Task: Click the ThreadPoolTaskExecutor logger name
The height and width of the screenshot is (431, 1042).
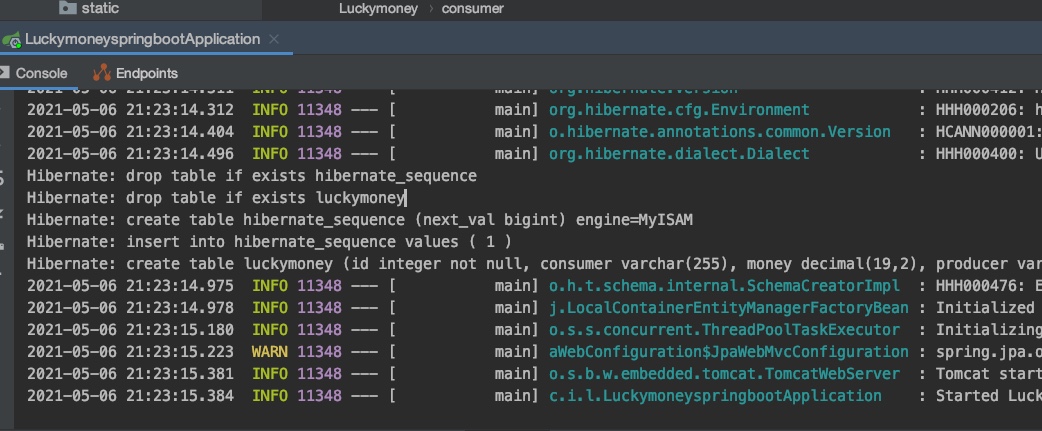Action: click(x=724, y=330)
